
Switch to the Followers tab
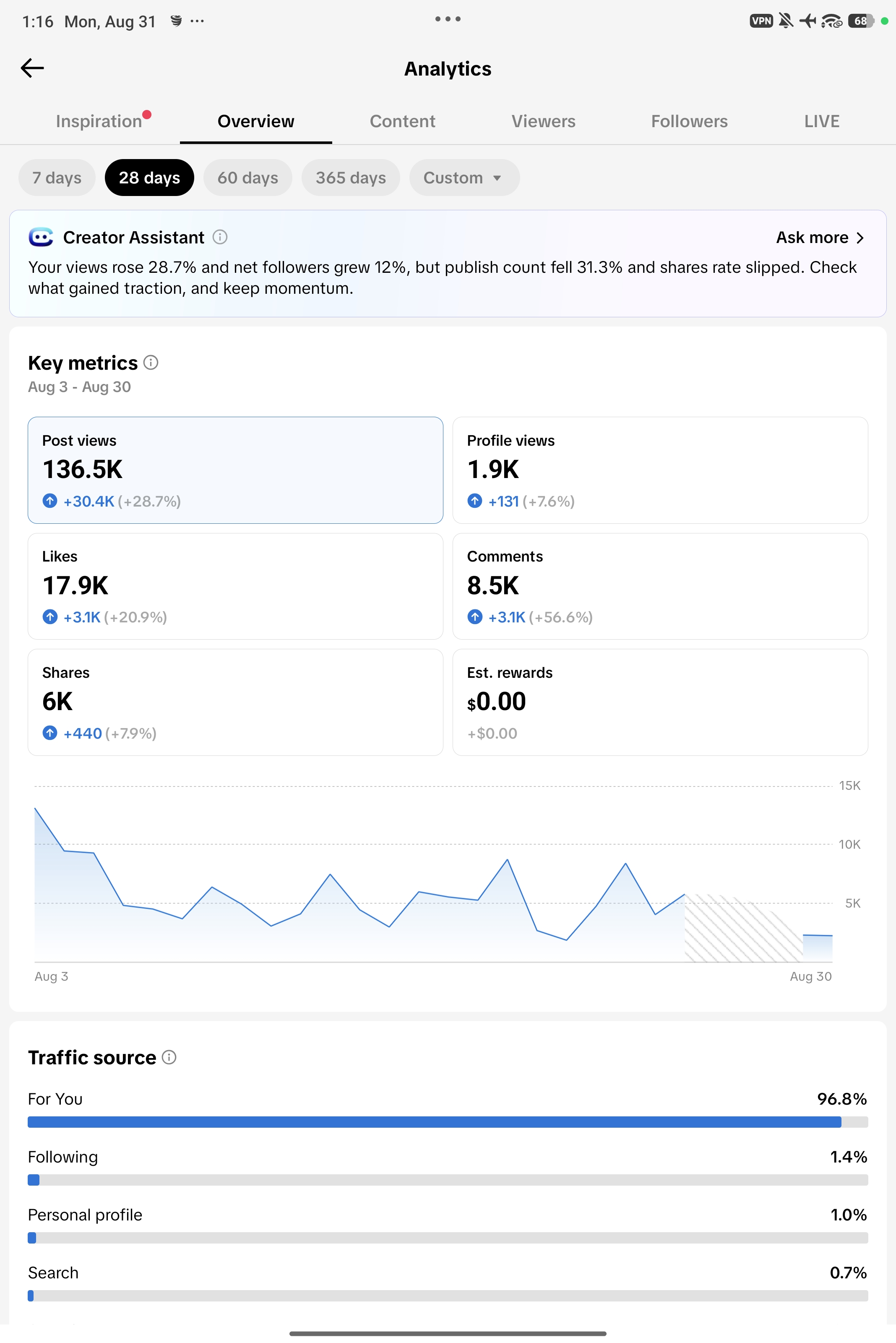click(690, 121)
